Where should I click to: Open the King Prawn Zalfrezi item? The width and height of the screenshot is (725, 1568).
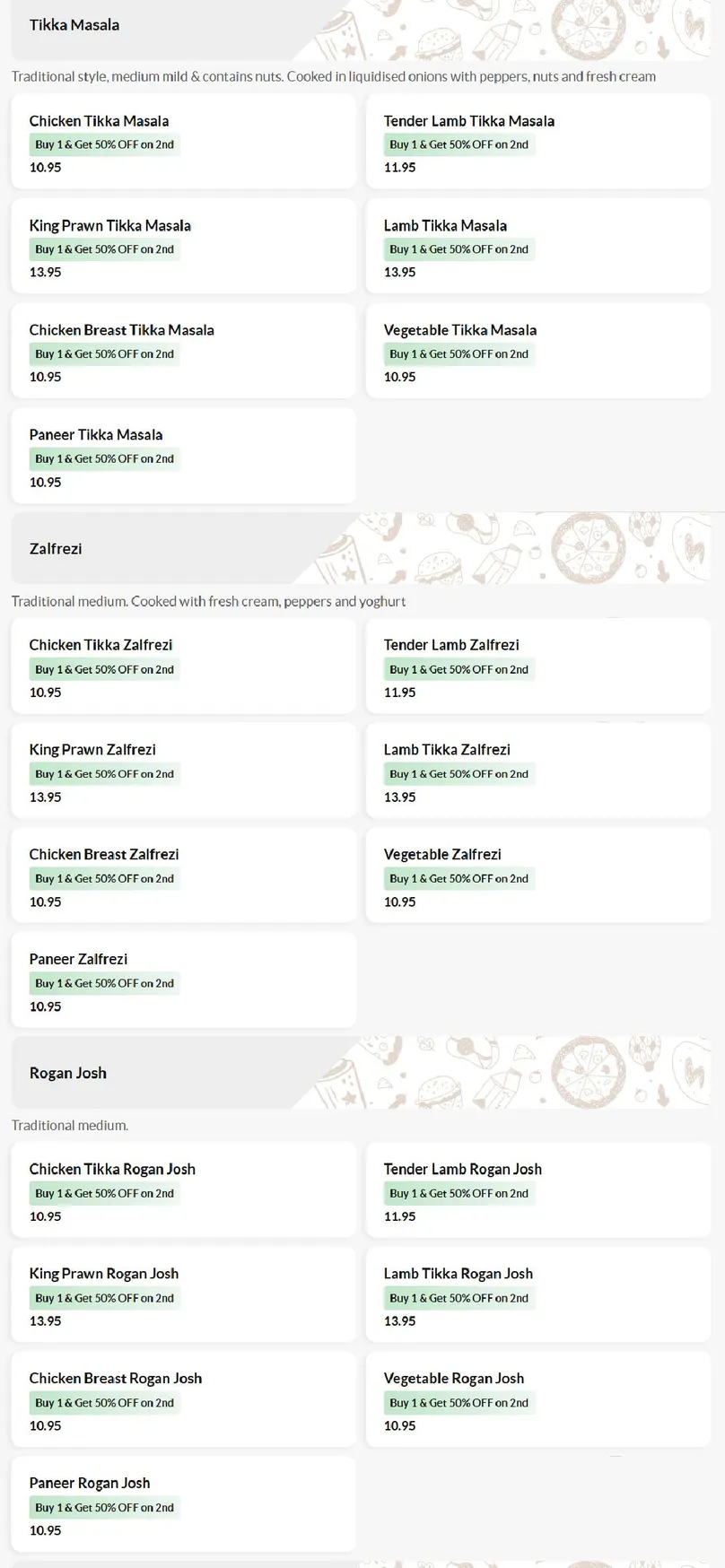click(x=183, y=771)
